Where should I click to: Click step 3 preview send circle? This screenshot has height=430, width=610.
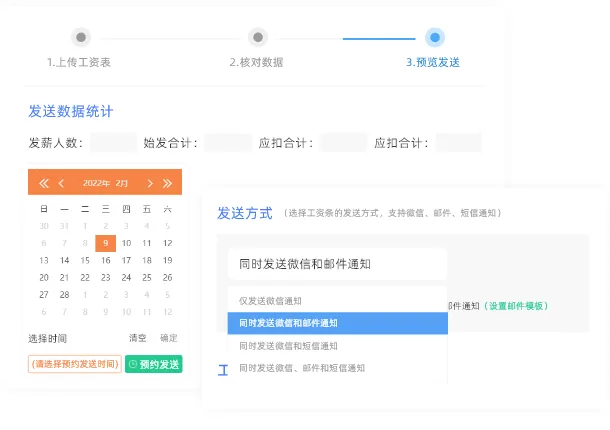pos(435,37)
